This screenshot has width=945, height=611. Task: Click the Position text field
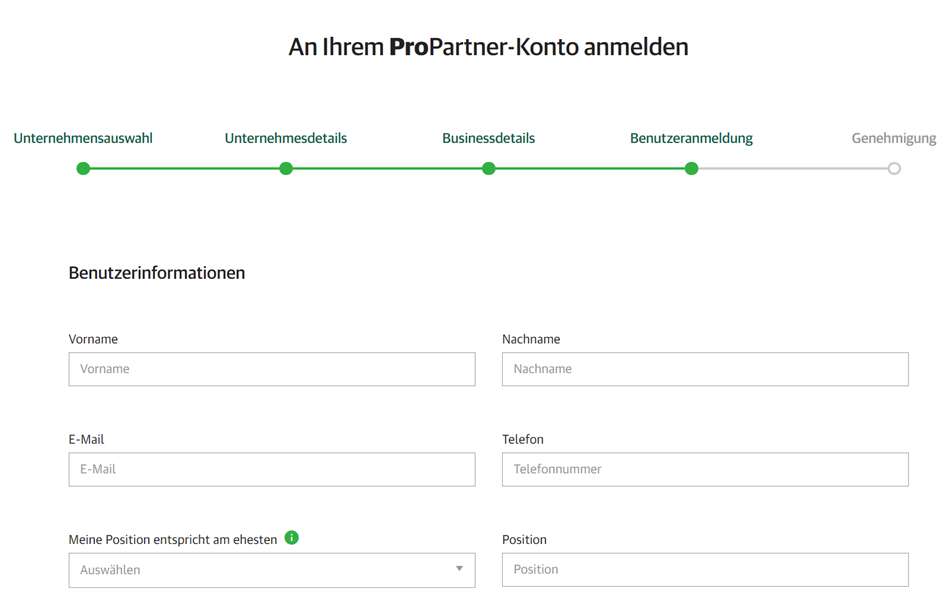[705, 569]
